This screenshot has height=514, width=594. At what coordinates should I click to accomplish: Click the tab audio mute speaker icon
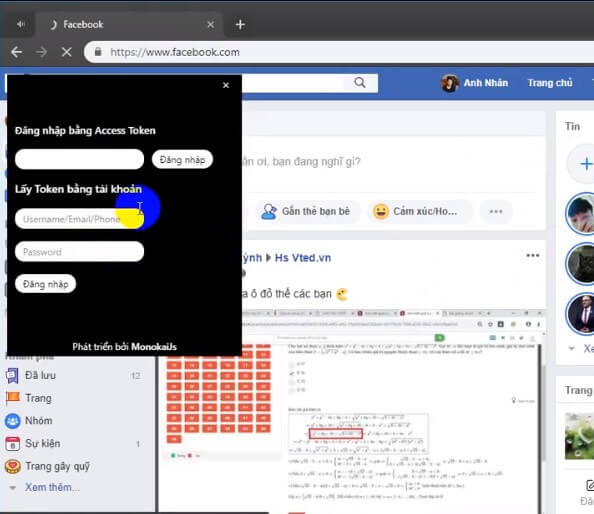click(x=21, y=24)
